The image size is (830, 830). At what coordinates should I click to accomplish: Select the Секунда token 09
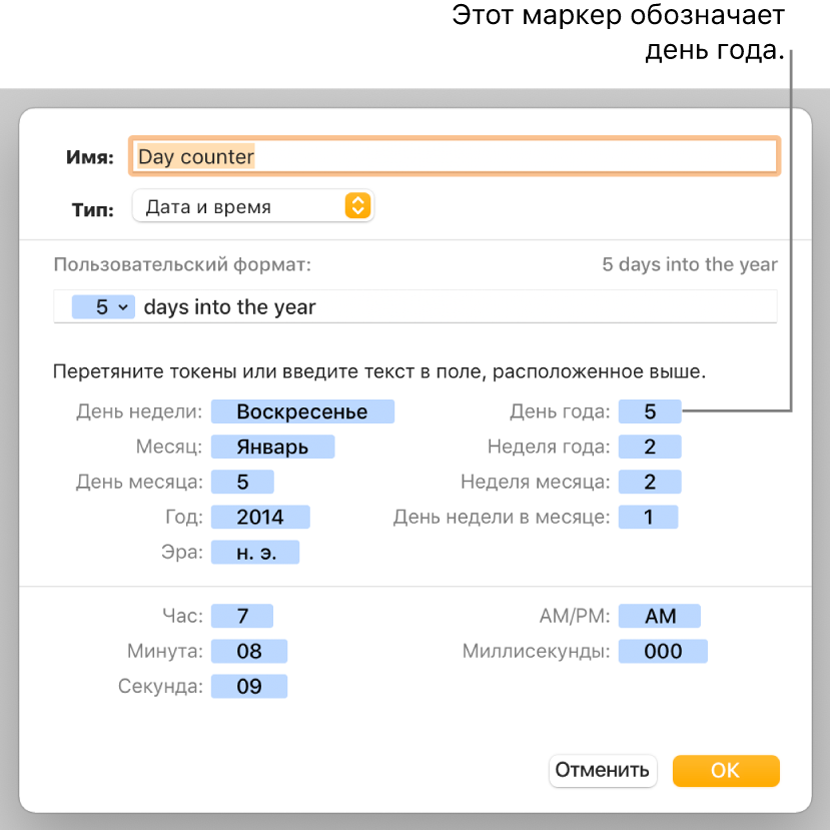249,686
